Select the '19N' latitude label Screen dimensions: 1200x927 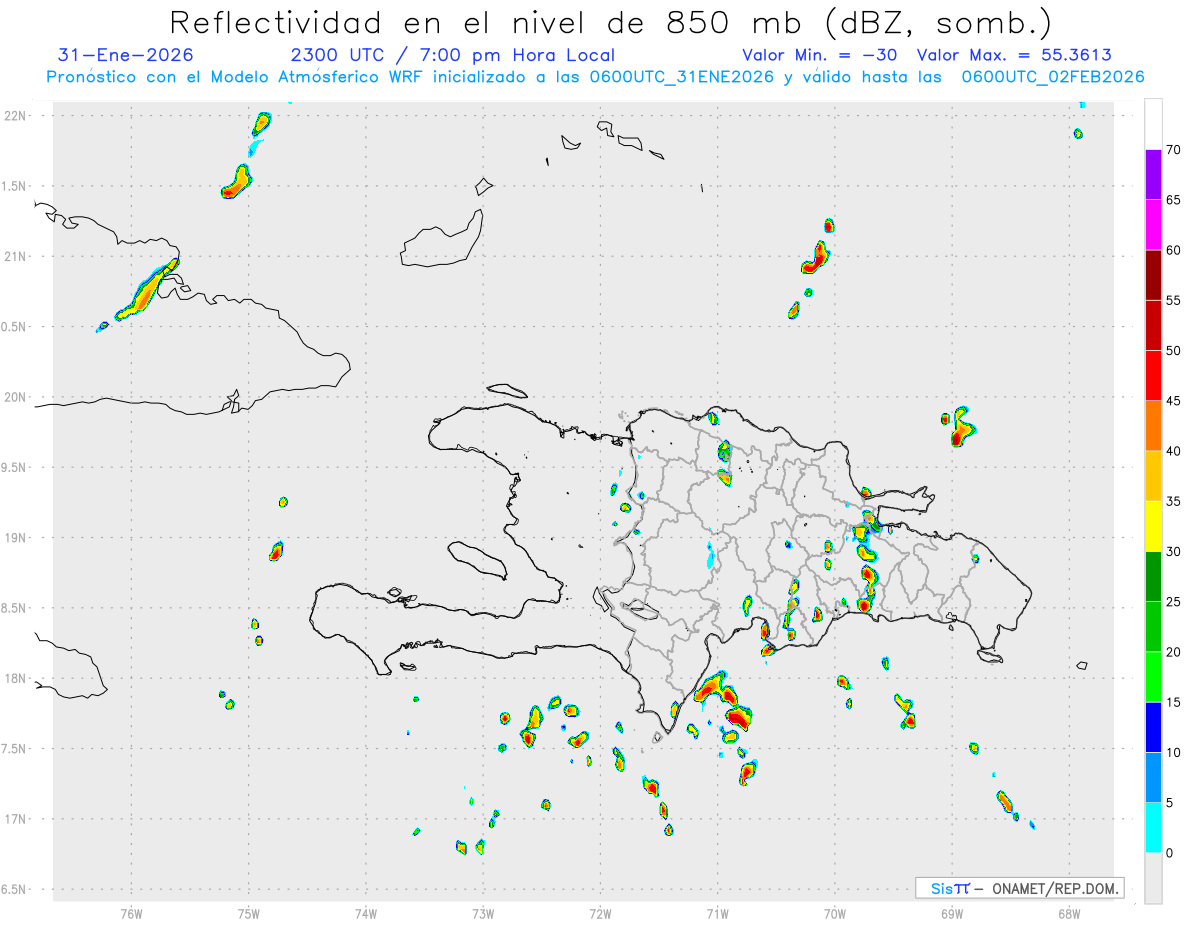pyautogui.click(x=16, y=538)
